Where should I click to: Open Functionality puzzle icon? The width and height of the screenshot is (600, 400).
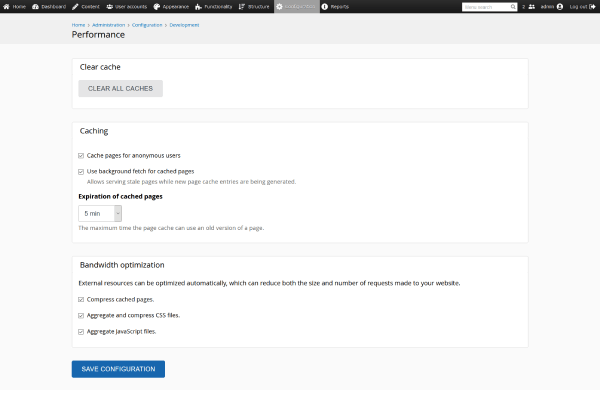[199, 6]
